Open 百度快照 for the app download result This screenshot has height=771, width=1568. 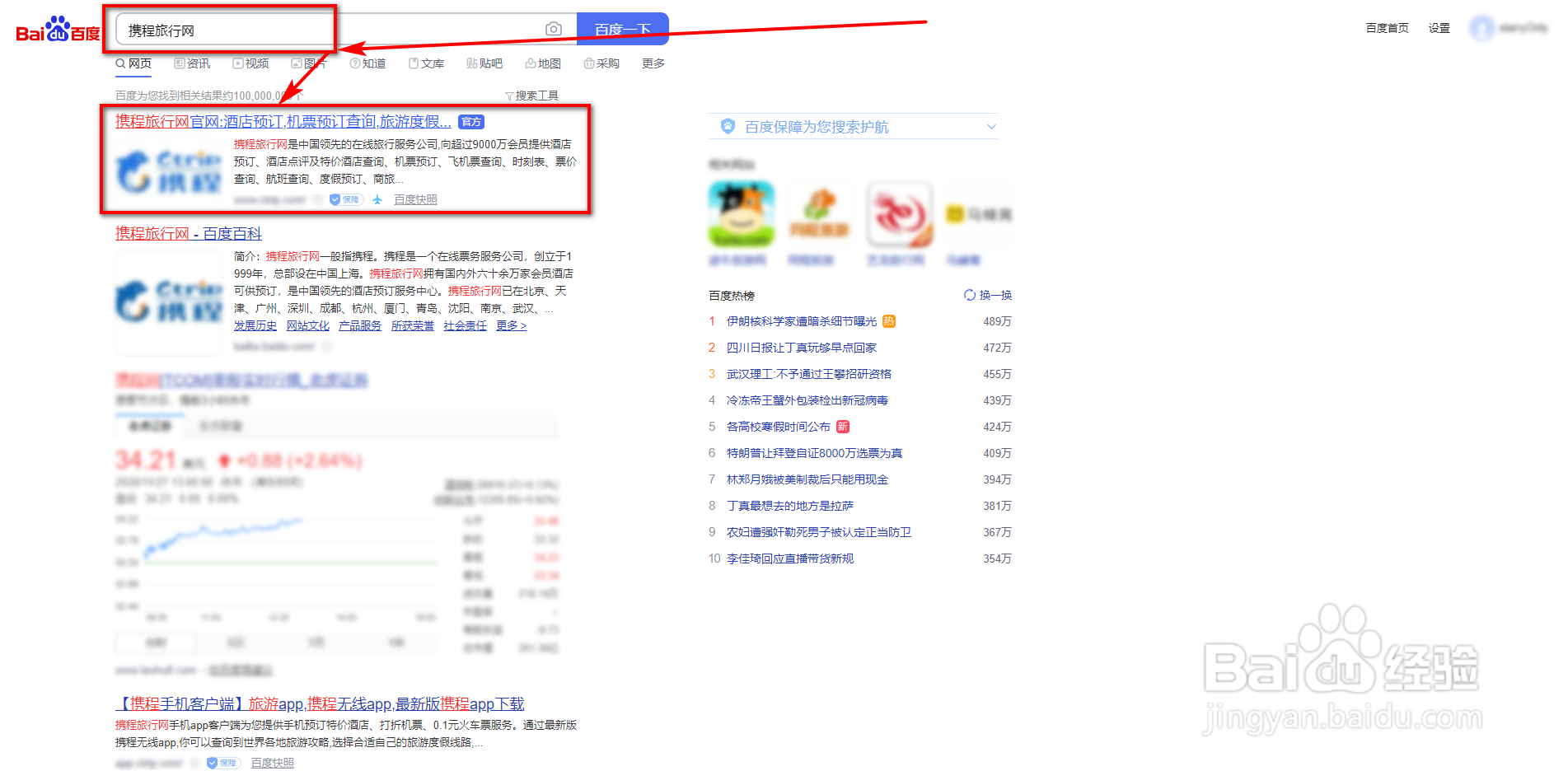coord(273,763)
